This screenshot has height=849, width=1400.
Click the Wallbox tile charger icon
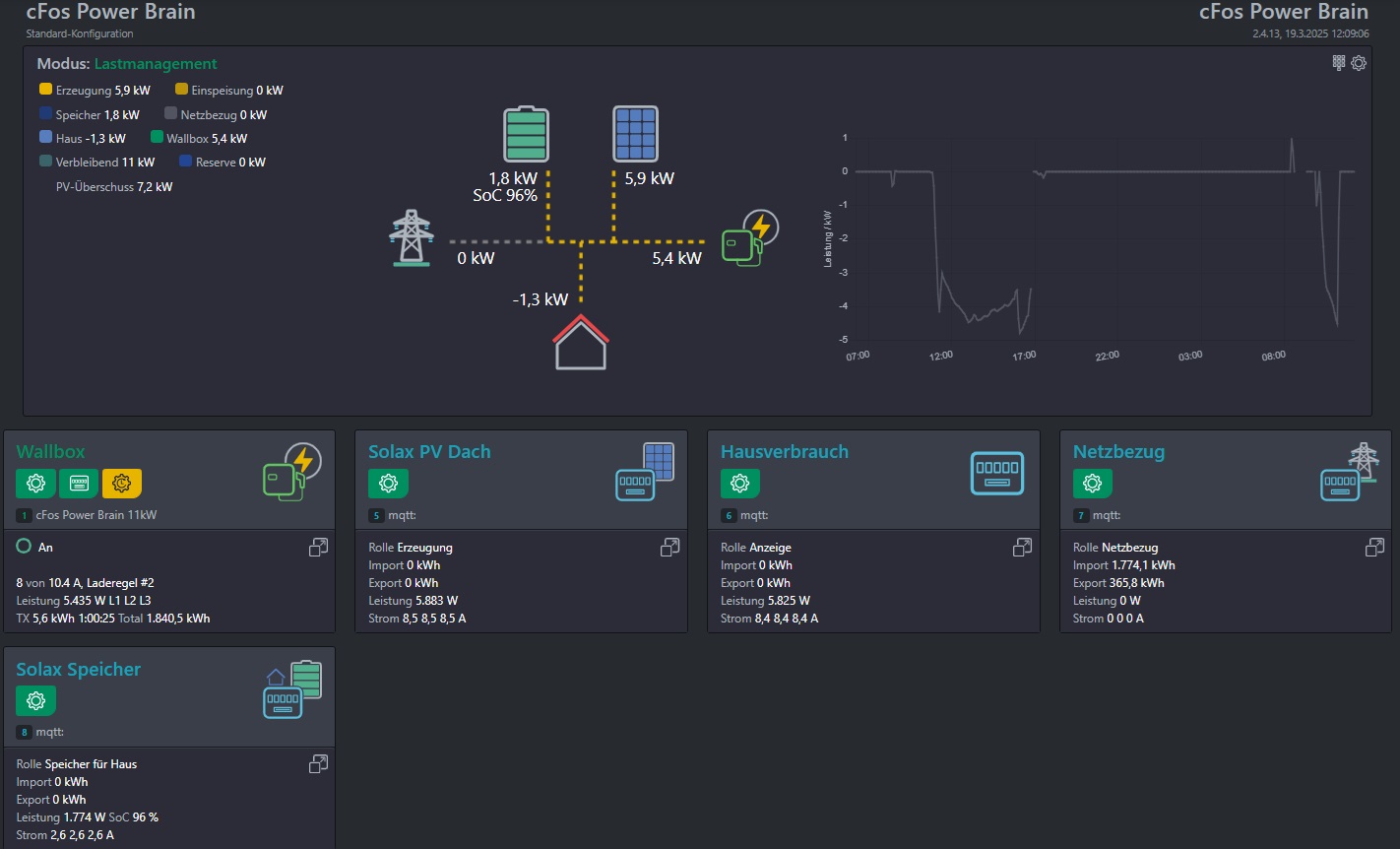292,472
